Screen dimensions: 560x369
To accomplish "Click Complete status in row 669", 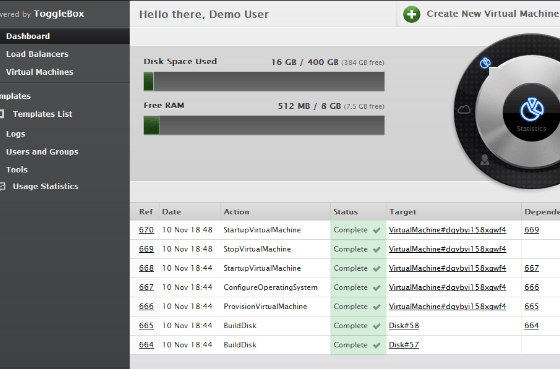I will tap(350, 249).
